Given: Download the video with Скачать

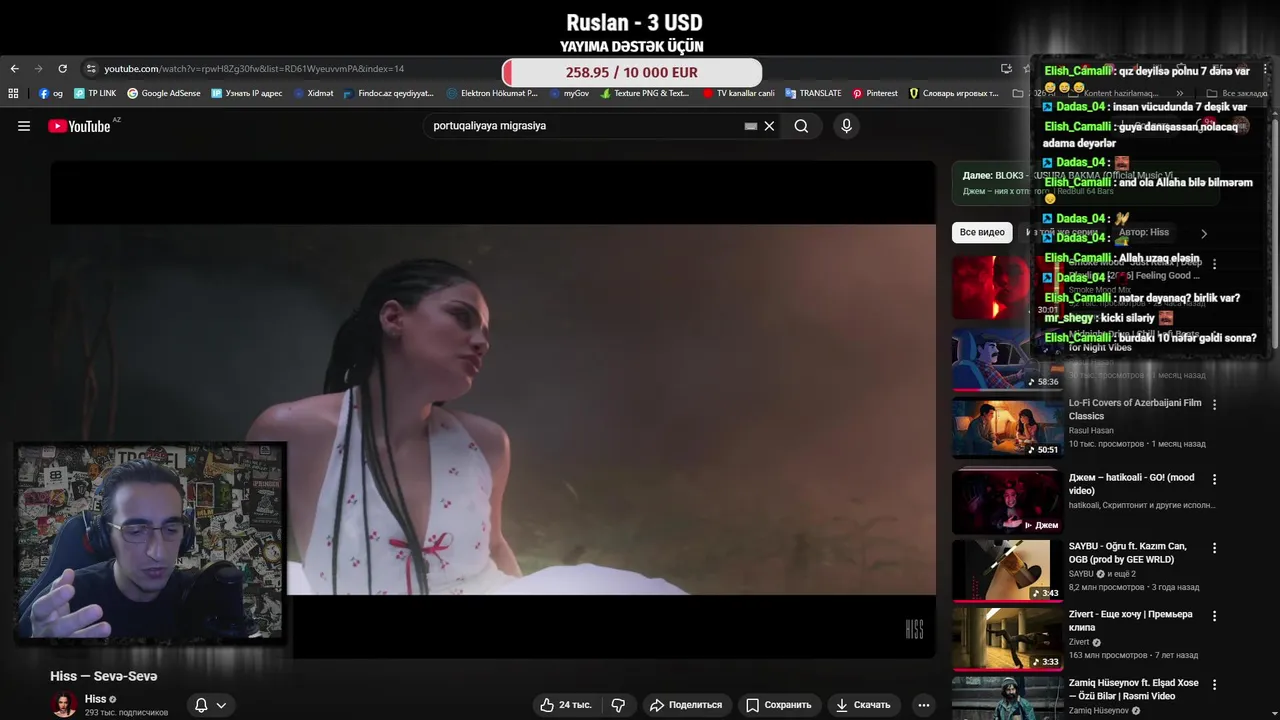Looking at the screenshot, I should 863,705.
